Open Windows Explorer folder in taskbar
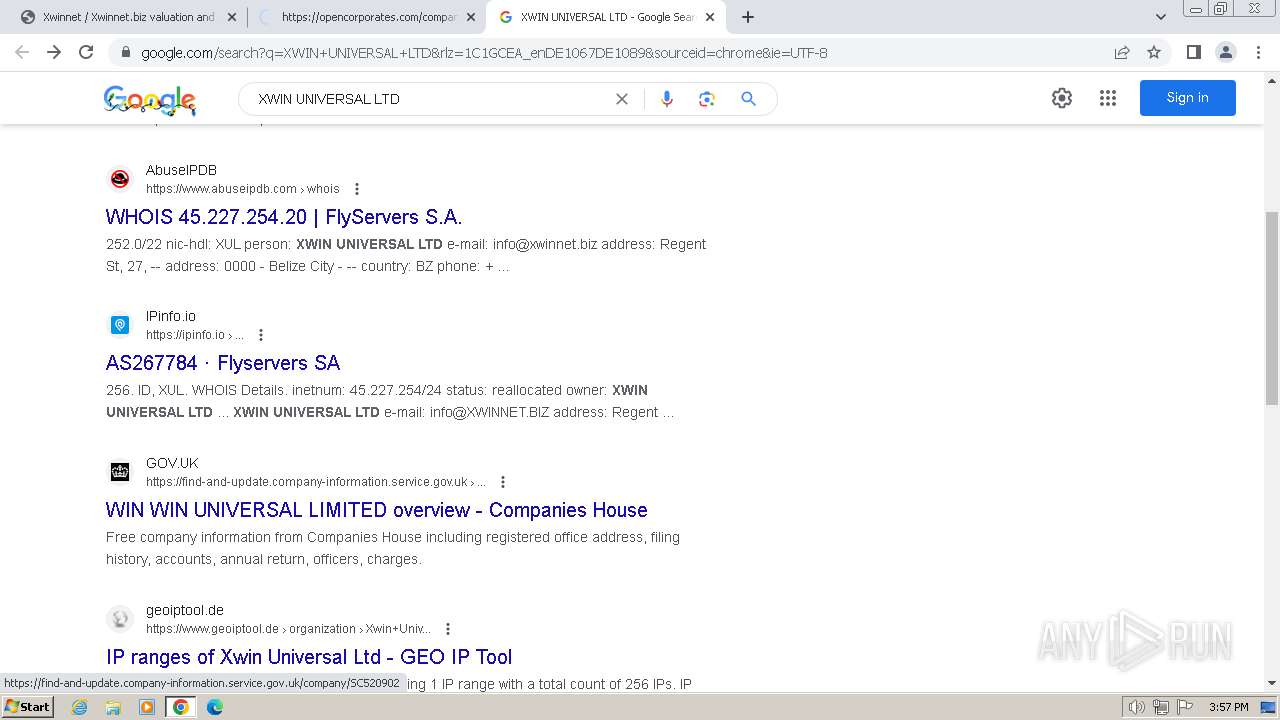This screenshot has width=1280, height=720. [113, 707]
